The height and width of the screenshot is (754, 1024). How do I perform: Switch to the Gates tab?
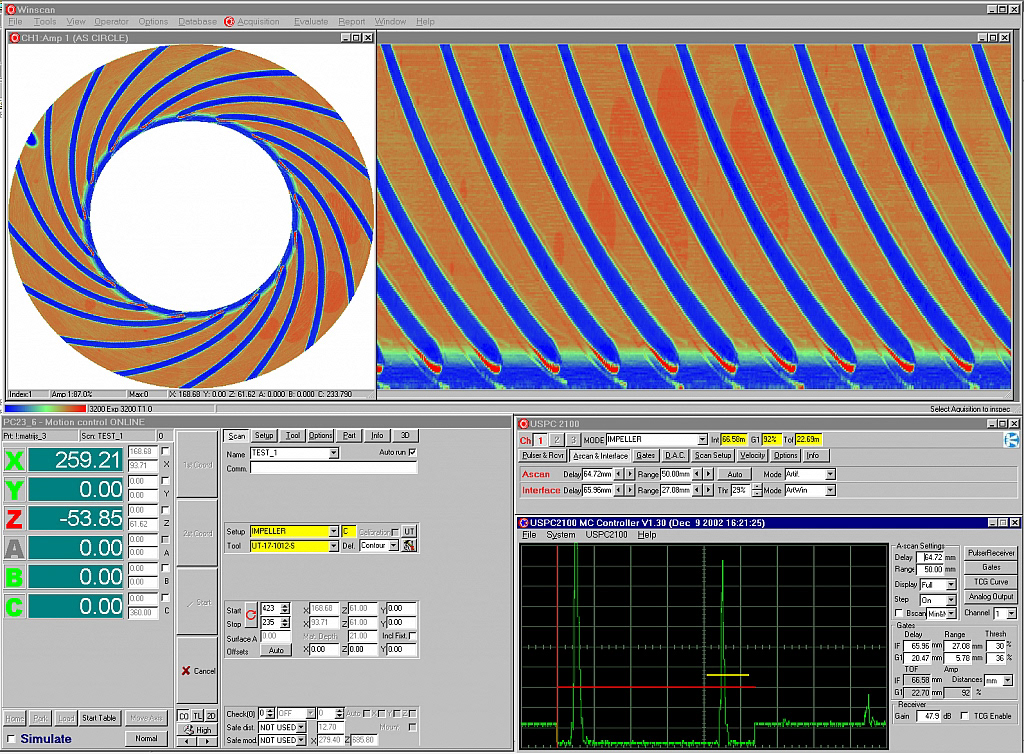pos(645,456)
